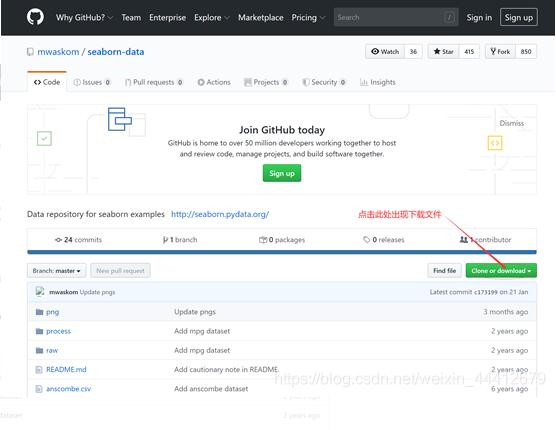The image size is (556, 430).
Task: Fork the repository
Action: click(x=500, y=52)
